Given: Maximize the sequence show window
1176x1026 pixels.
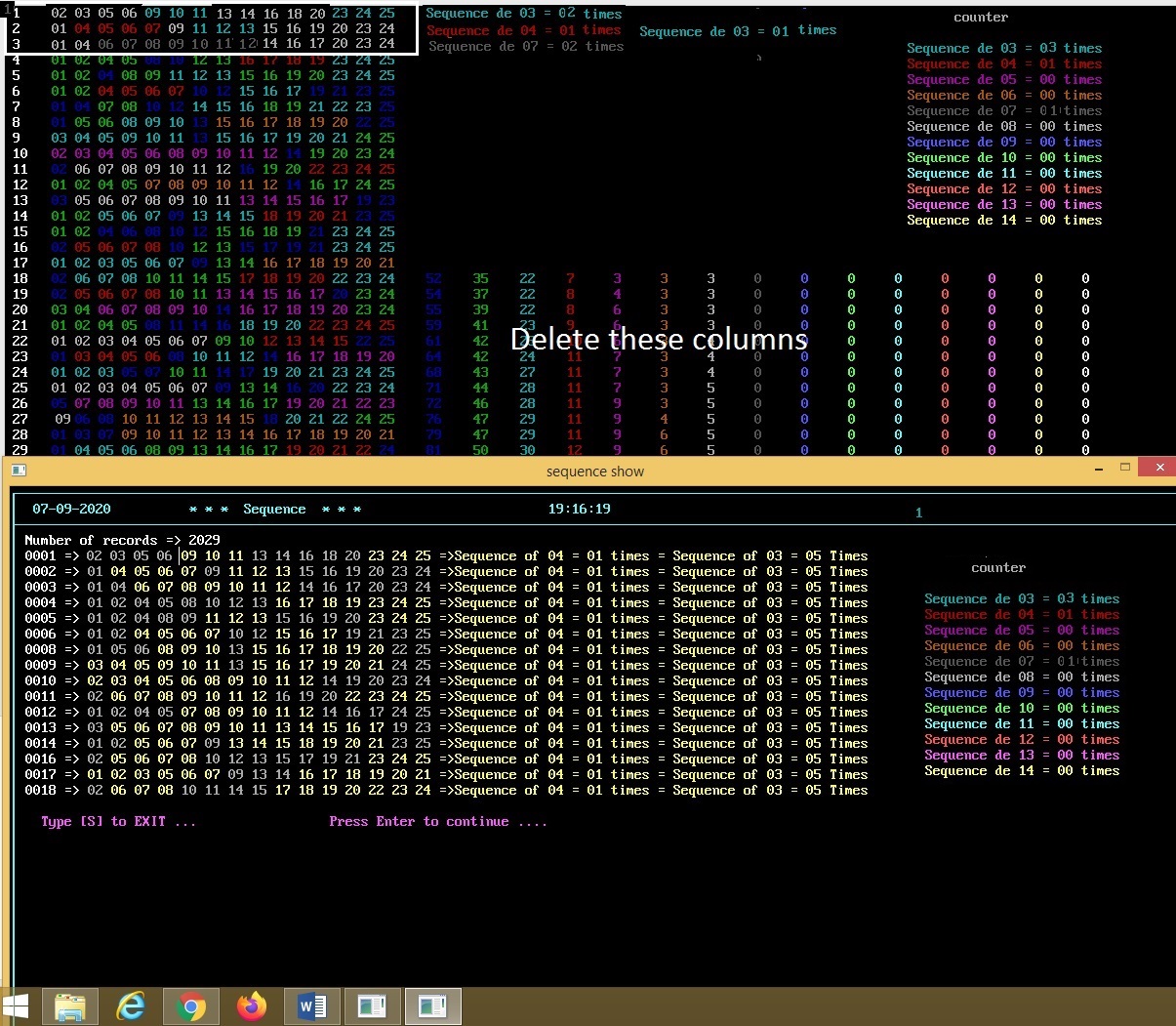Looking at the screenshot, I should click(x=1124, y=468).
